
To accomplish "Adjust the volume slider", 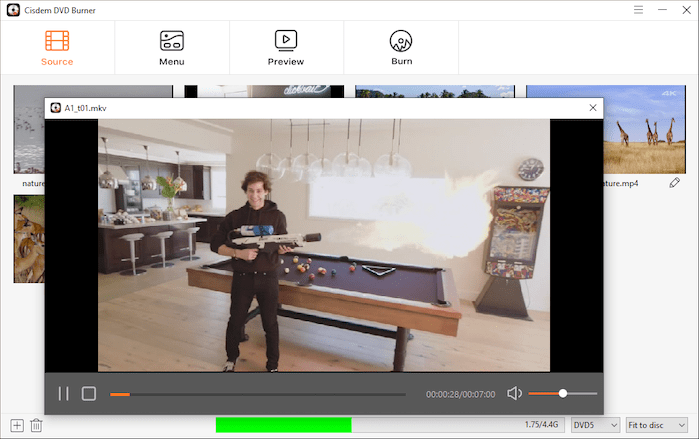I will 563,393.
